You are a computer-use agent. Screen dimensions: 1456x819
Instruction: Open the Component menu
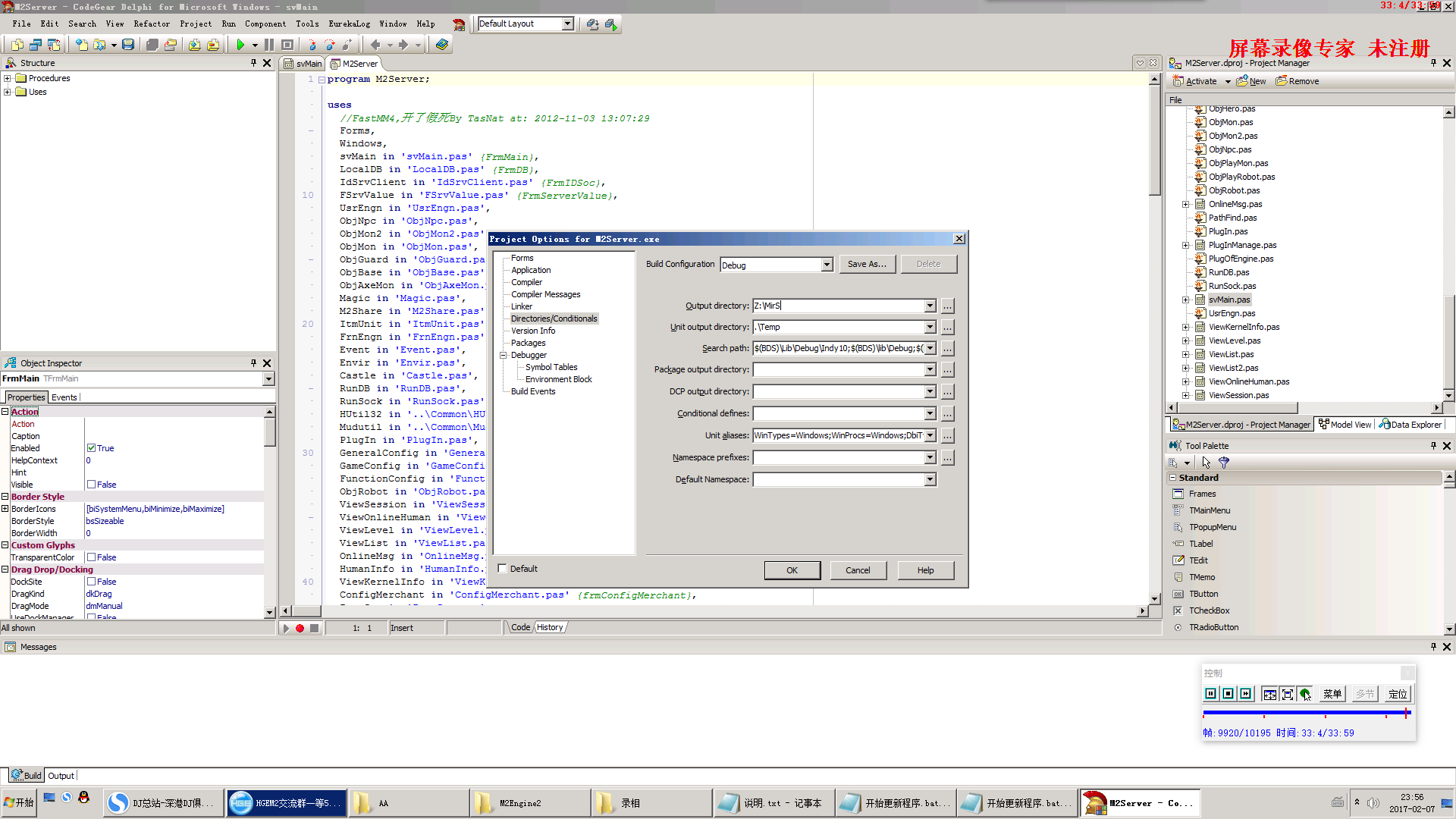265,24
